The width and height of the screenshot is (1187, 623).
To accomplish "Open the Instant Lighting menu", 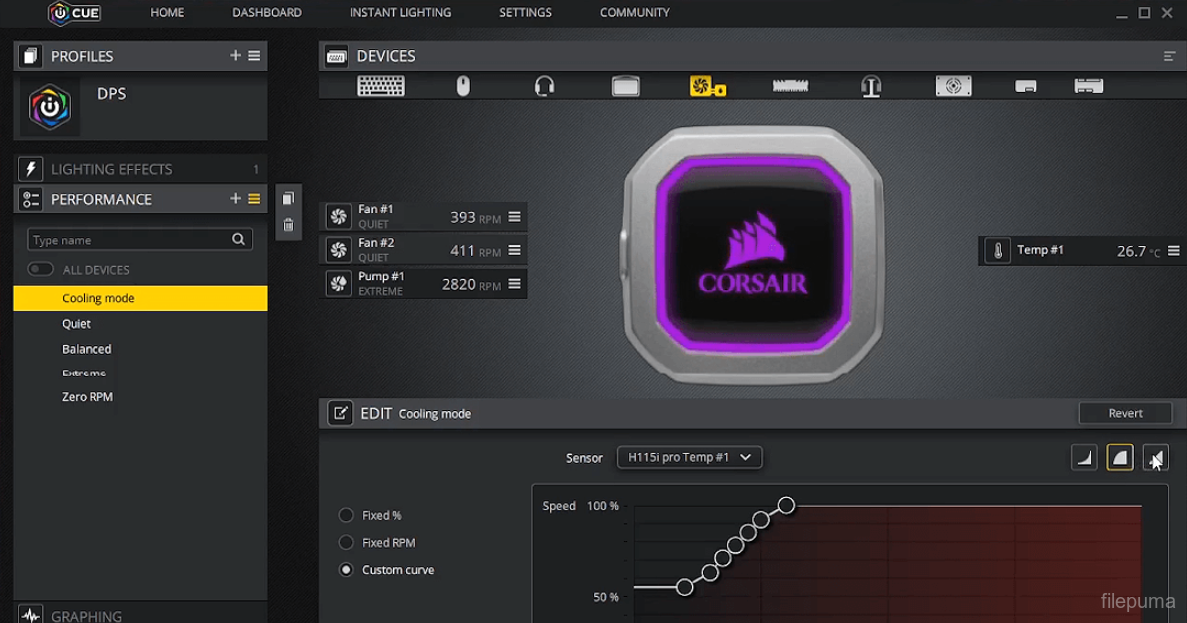I will (x=400, y=13).
